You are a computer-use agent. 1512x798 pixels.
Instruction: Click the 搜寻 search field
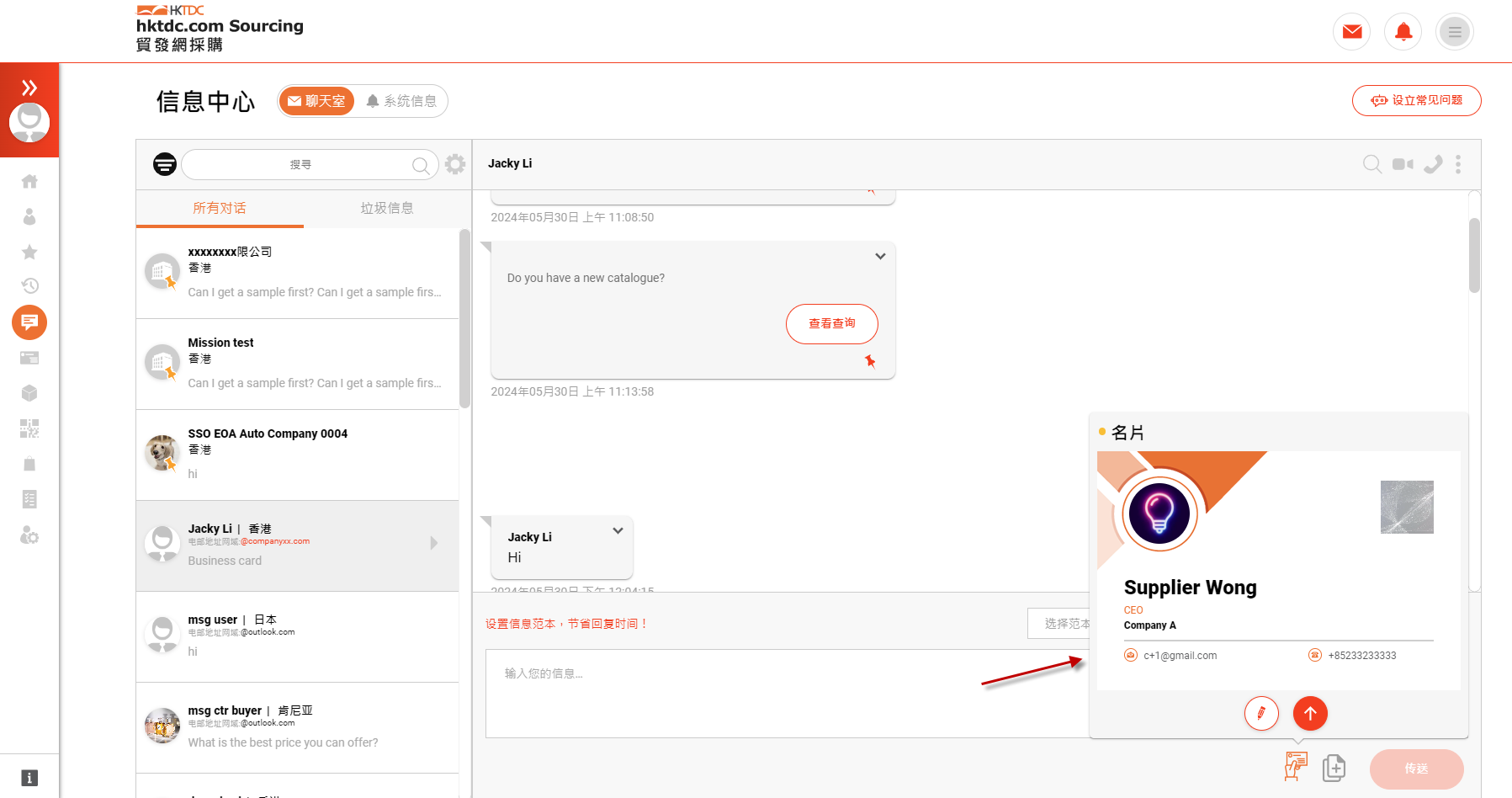coord(310,164)
